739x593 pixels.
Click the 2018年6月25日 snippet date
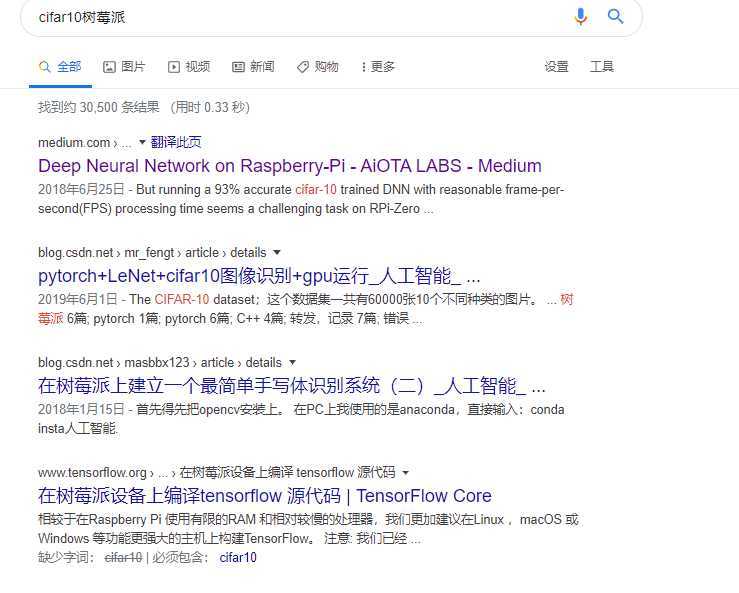click(x=81, y=189)
